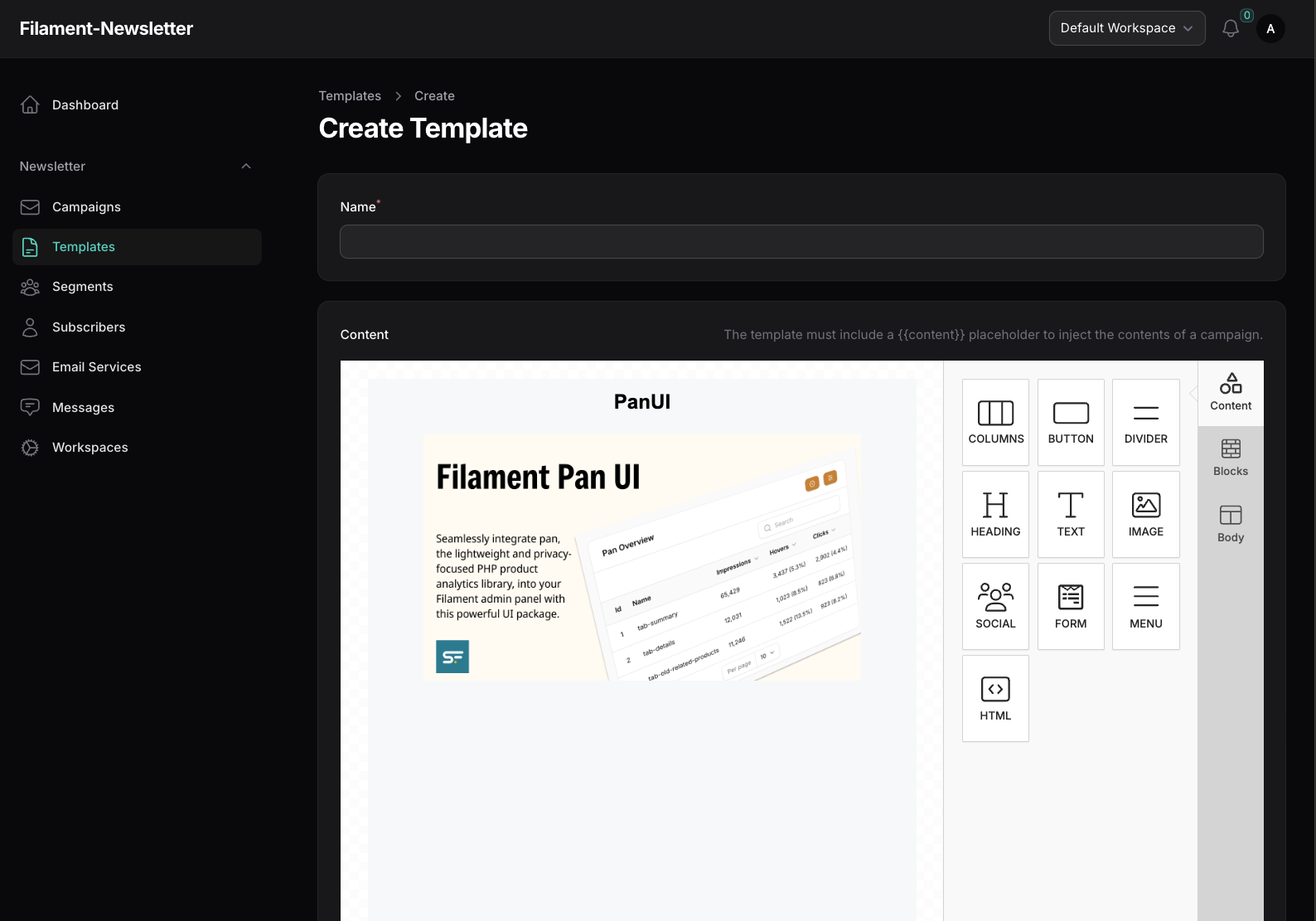1316x921 pixels.
Task: Add a Social content block
Action: tap(995, 607)
